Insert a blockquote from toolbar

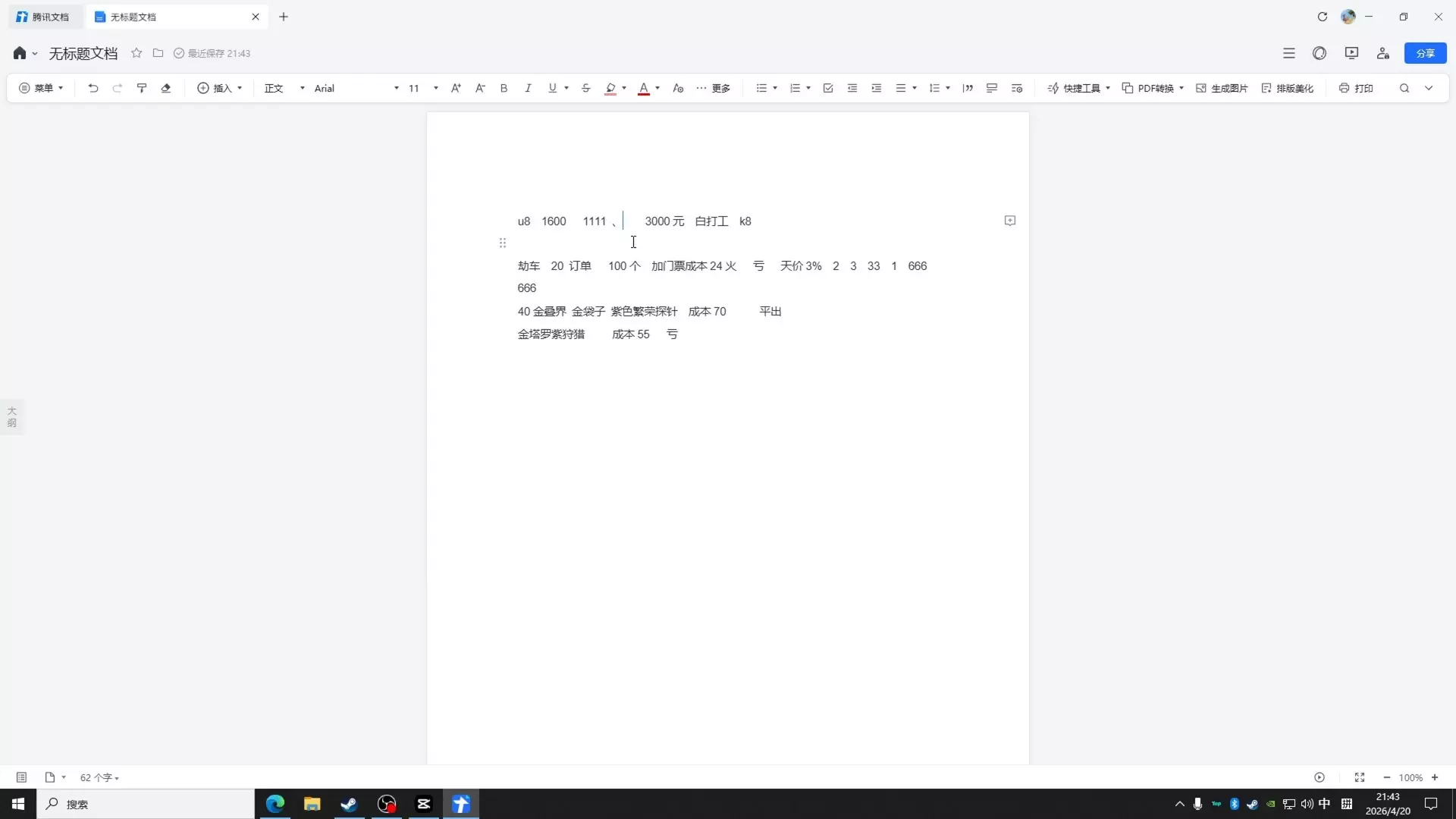[x=968, y=88]
